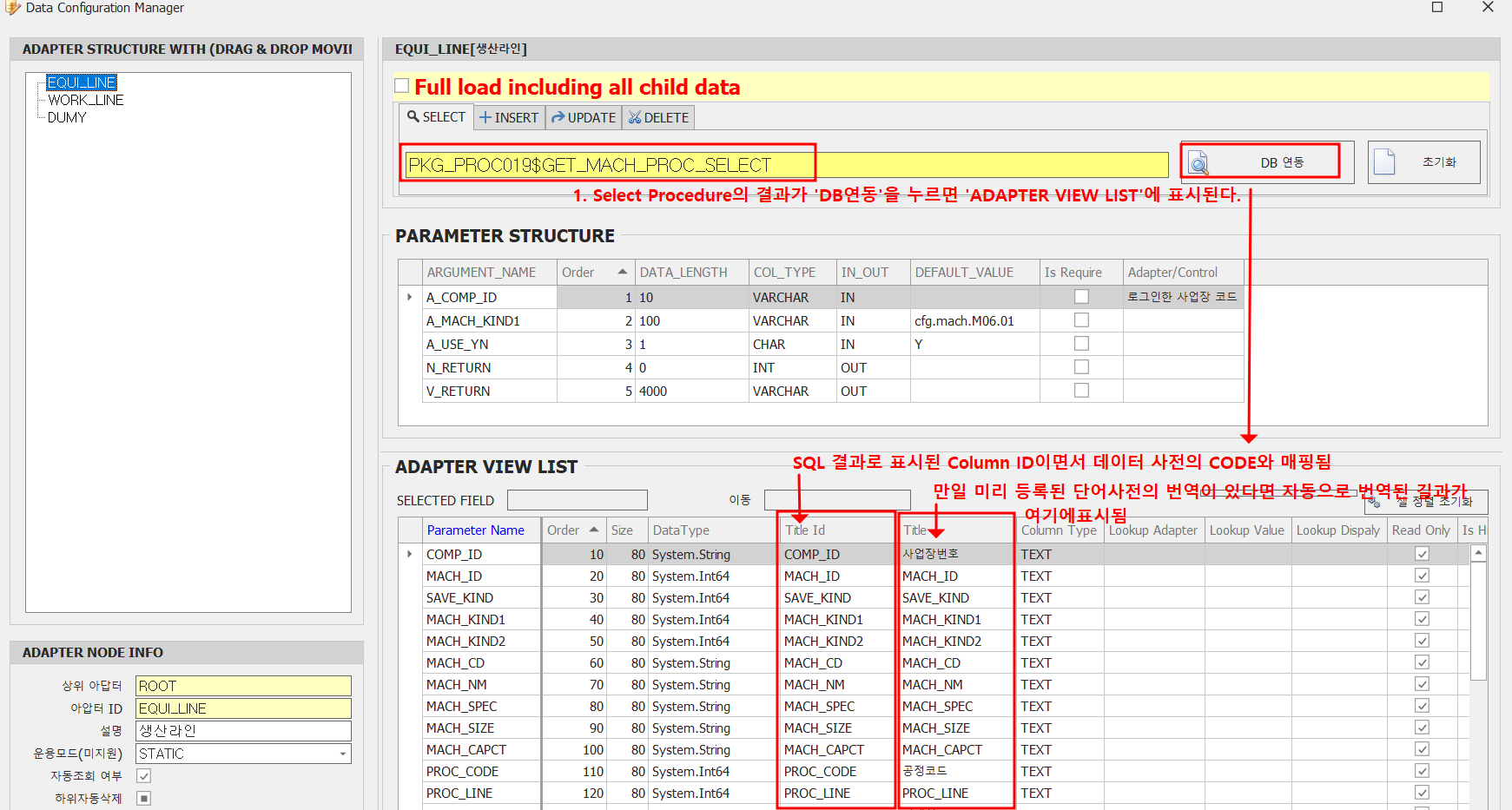Image resolution: width=1512 pixels, height=810 pixels.
Task: Toggle Is Require for A_USE_YN
Action: point(1081,344)
